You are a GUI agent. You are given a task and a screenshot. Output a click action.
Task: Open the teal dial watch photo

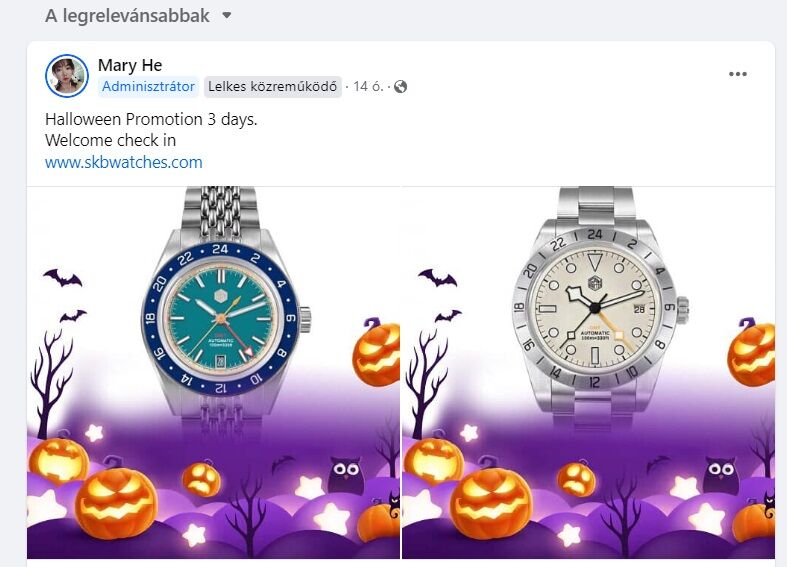coord(213,372)
